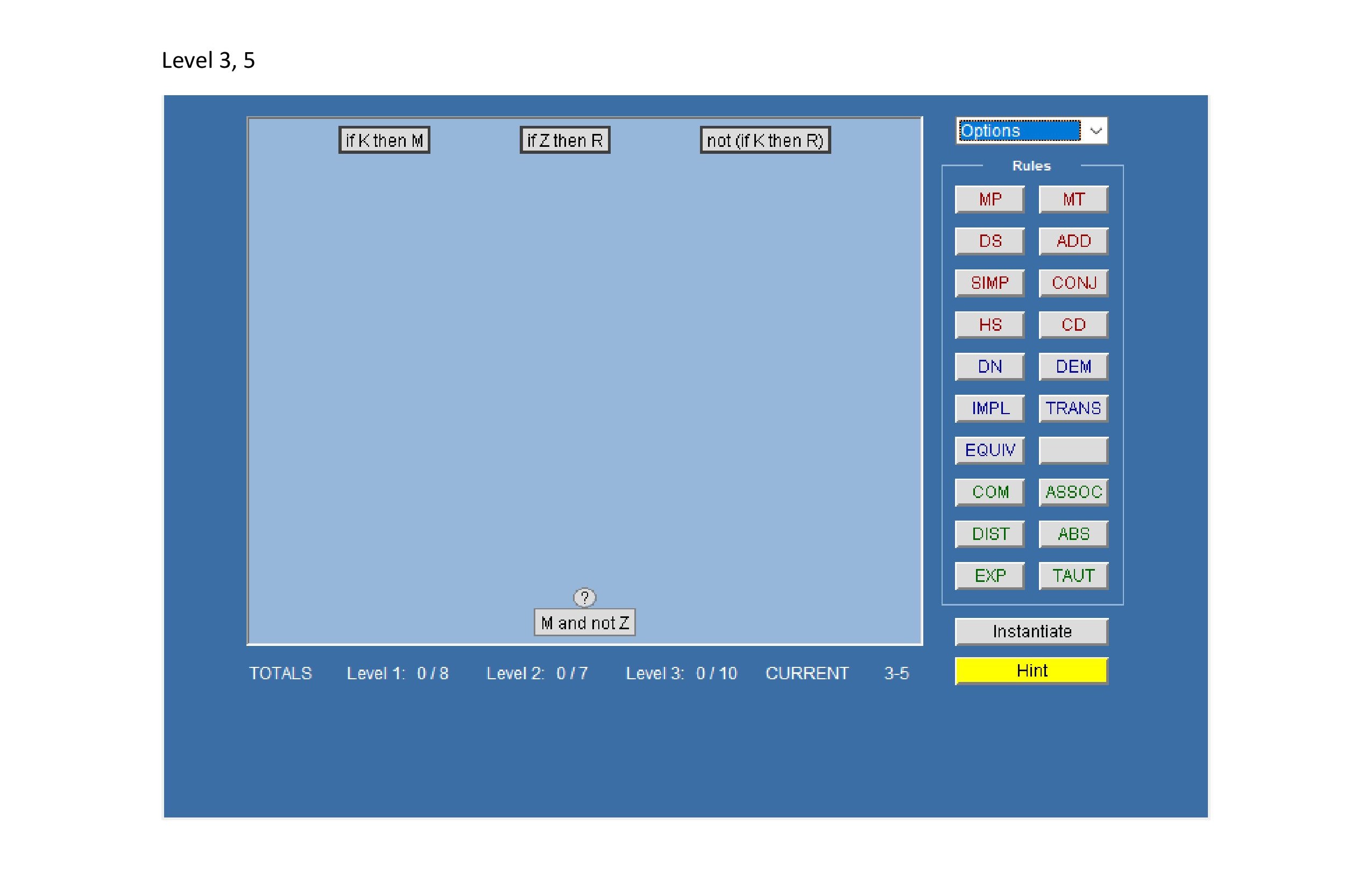Open the Options dropdown arrow
Image resolution: width=1372 pixels, height=889 pixels.
pyautogui.click(x=1095, y=131)
